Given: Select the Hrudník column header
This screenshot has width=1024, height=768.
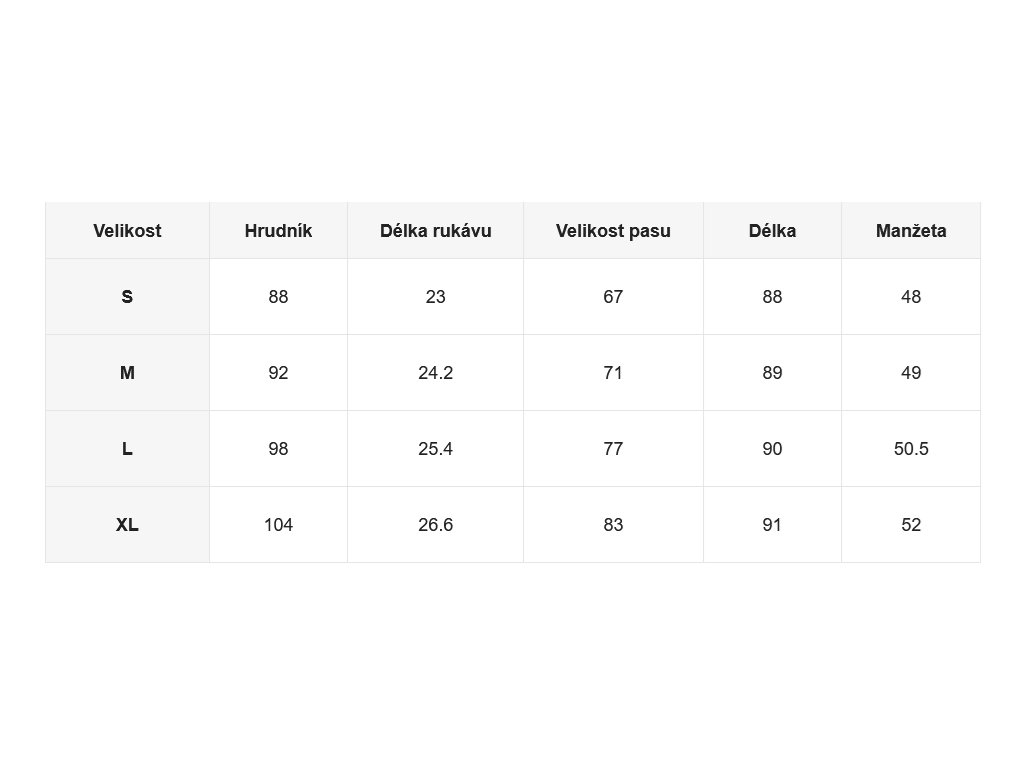Looking at the screenshot, I should pos(278,231).
